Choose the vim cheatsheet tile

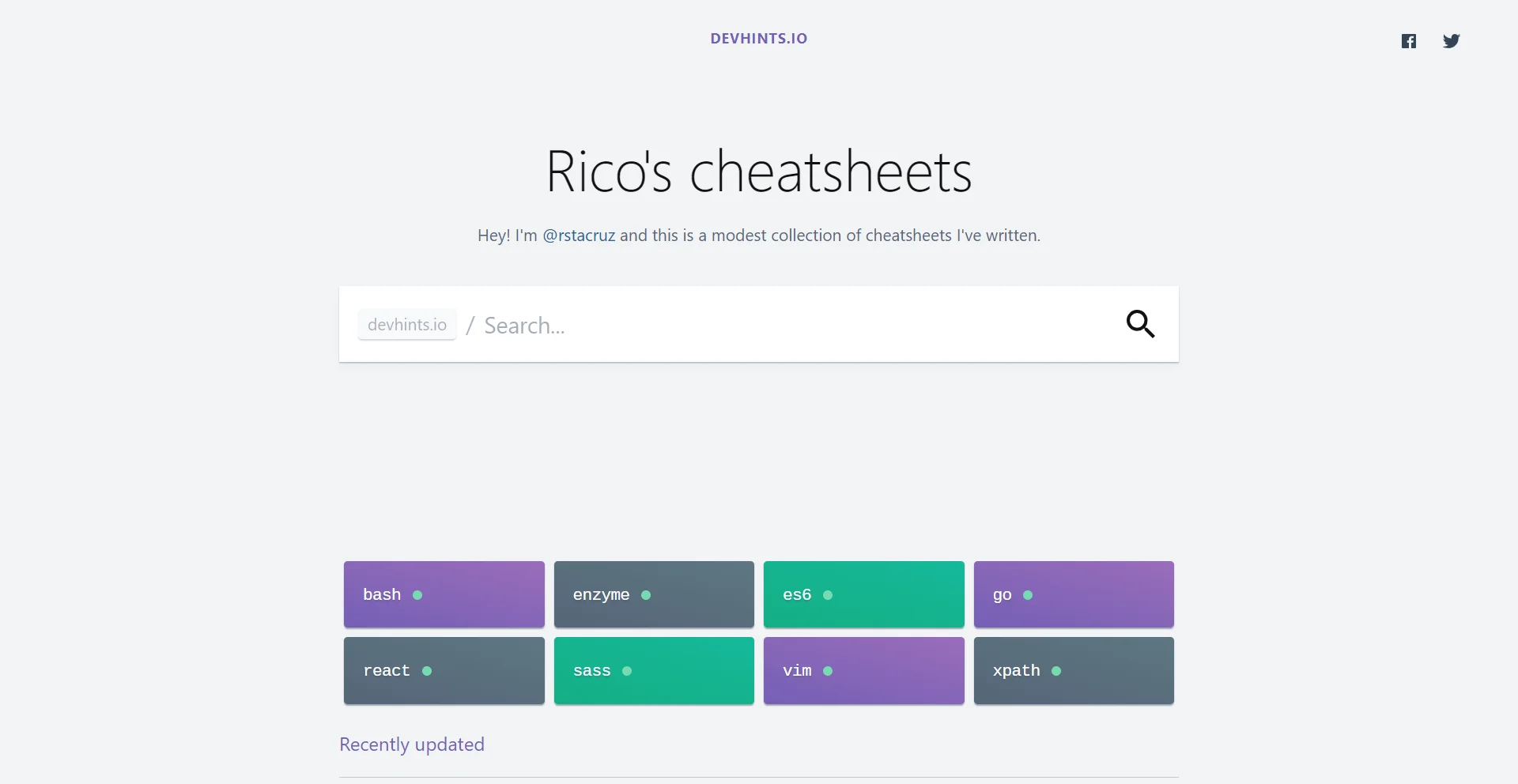coord(863,670)
